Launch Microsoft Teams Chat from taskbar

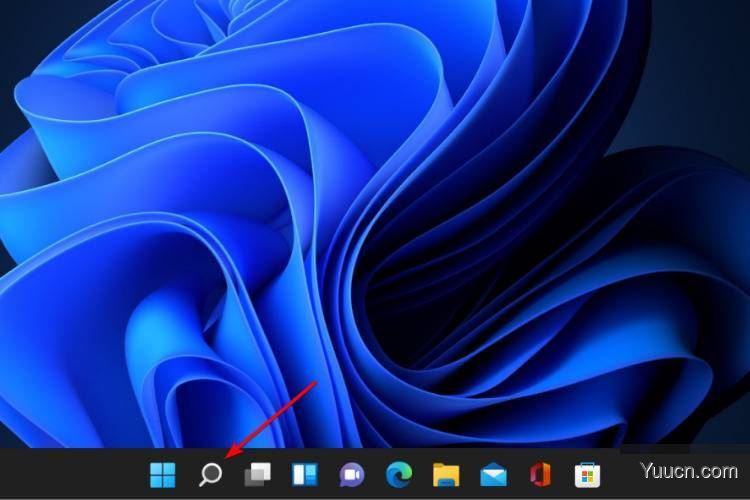[352, 475]
